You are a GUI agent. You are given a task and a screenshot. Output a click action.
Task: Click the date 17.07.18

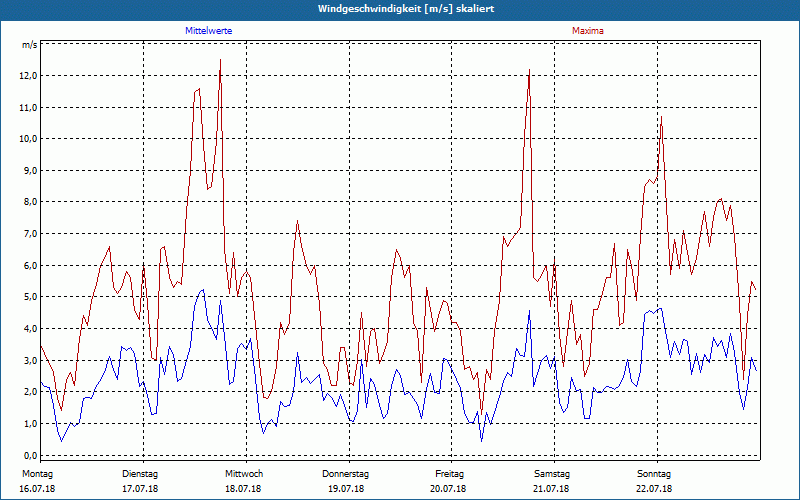pyautogui.click(x=140, y=489)
